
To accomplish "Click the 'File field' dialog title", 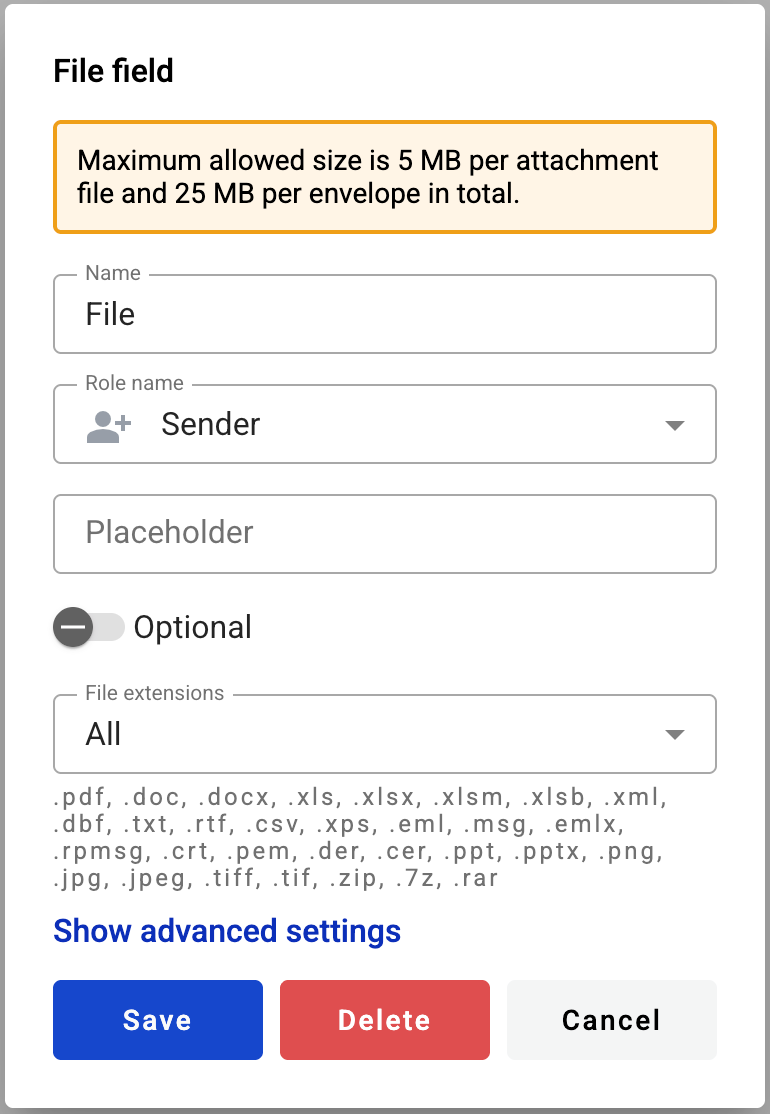I will click(113, 71).
